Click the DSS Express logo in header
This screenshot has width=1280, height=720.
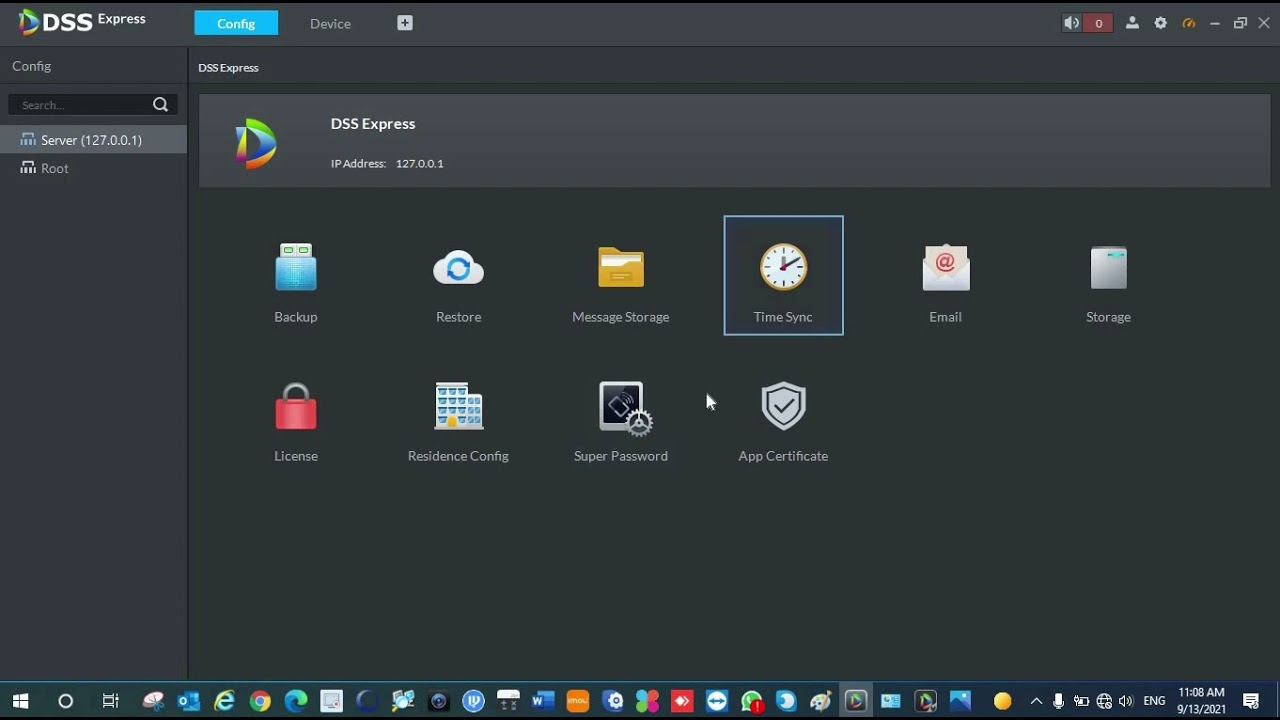(82, 21)
